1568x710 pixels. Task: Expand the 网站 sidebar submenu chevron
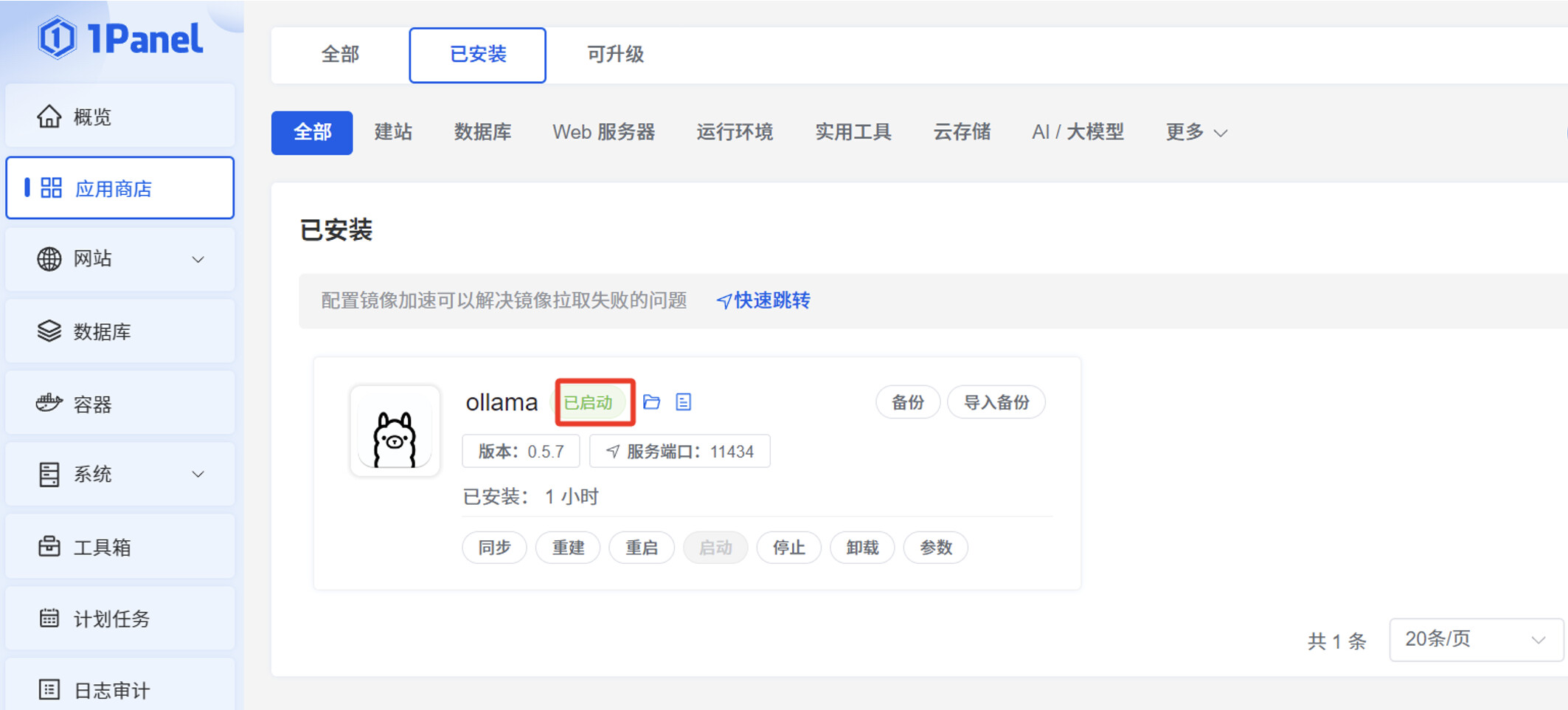(x=198, y=259)
